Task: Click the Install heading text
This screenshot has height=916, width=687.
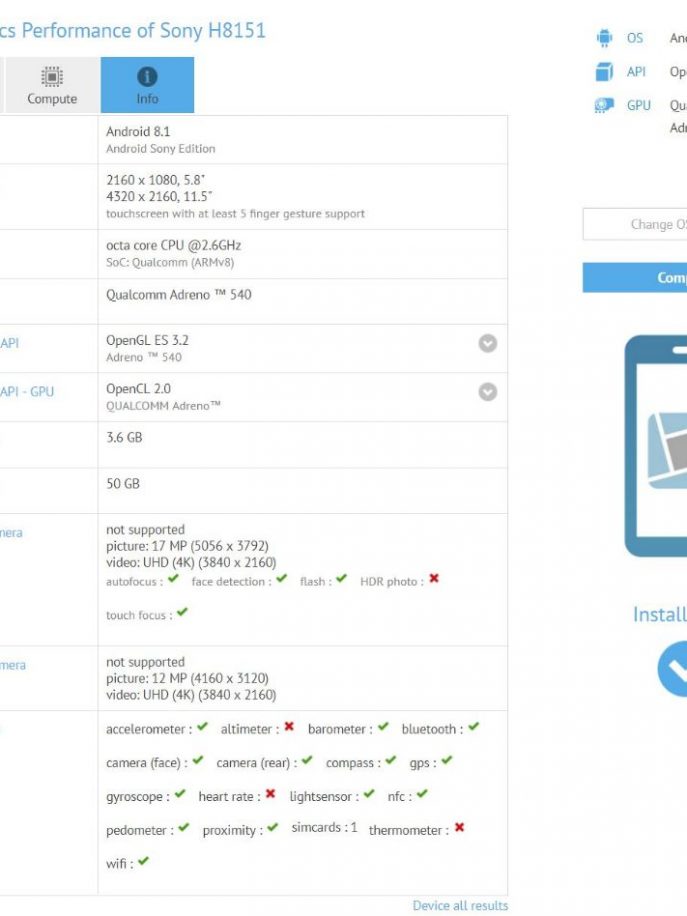Action: (x=659, y=615)
